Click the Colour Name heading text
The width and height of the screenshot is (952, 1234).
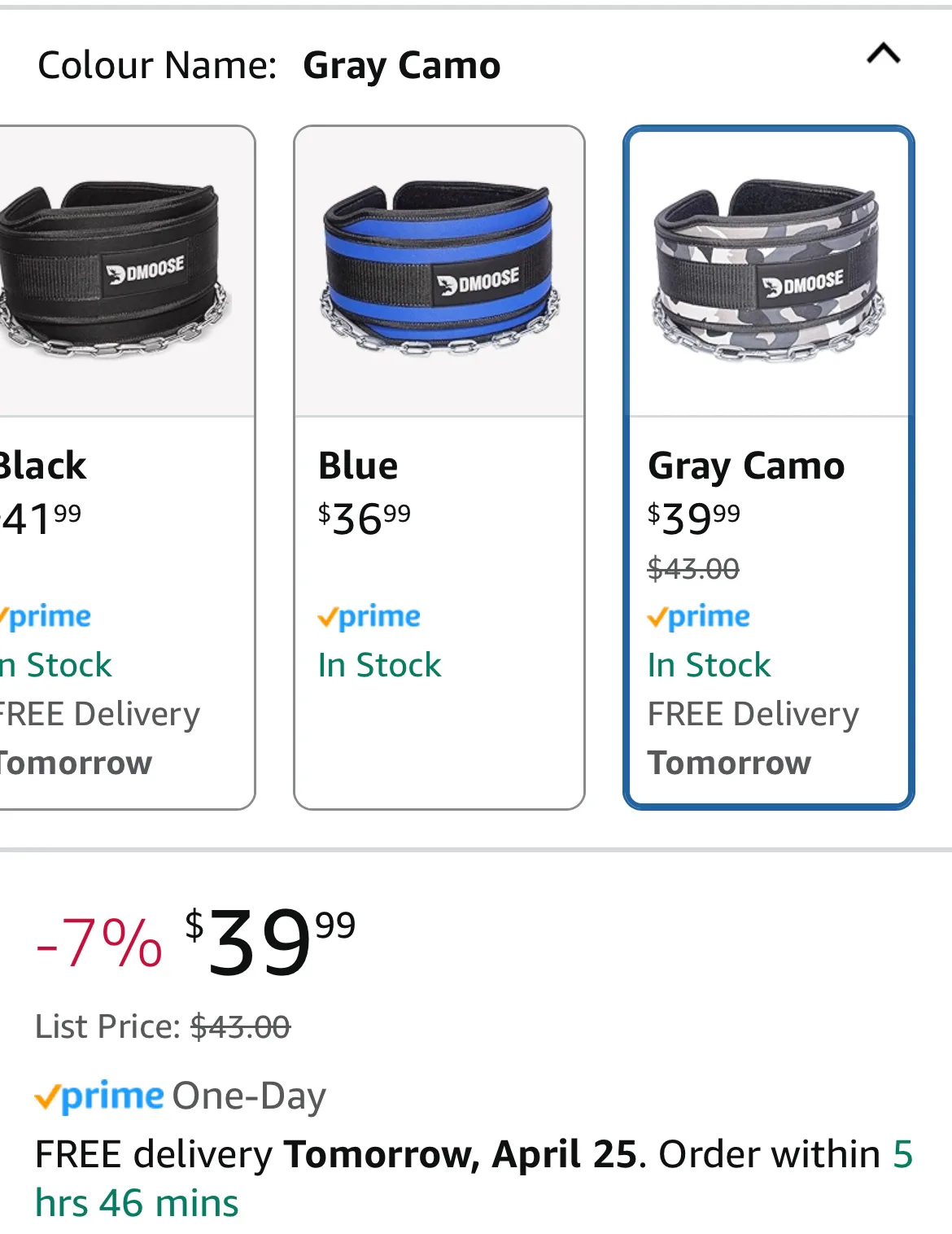pyautogui.click(x=157, y=65)
